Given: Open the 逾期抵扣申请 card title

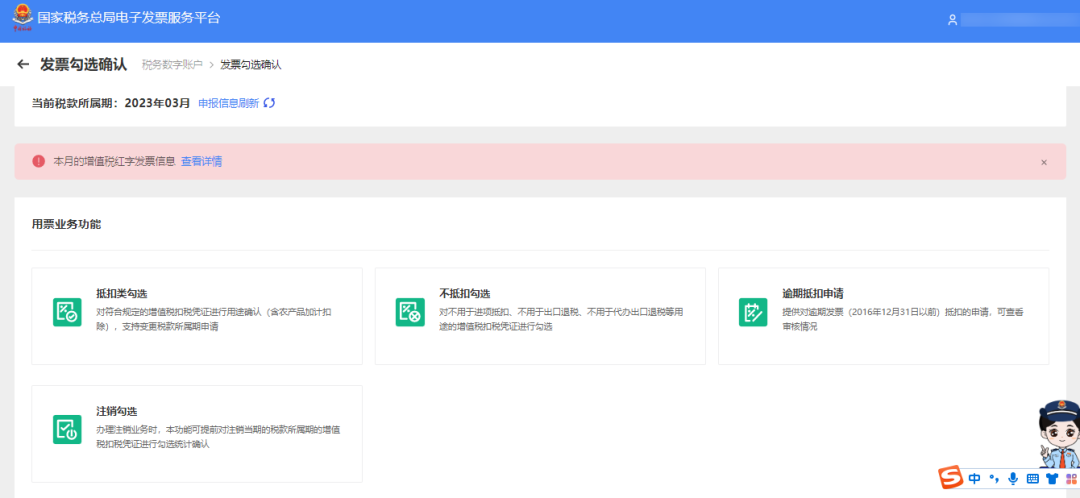Looking at the screenshot, I should click(x=813, y=293).
